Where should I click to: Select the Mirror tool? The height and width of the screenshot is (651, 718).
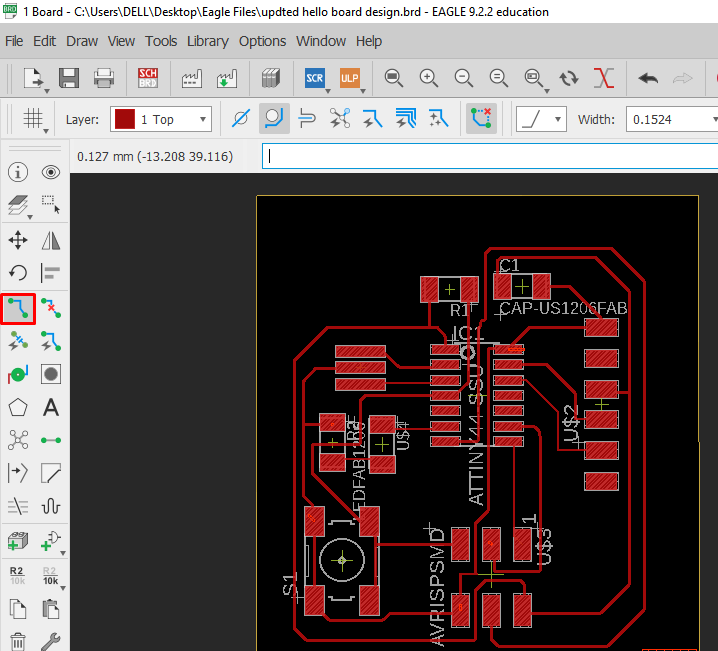coord(51,240)
